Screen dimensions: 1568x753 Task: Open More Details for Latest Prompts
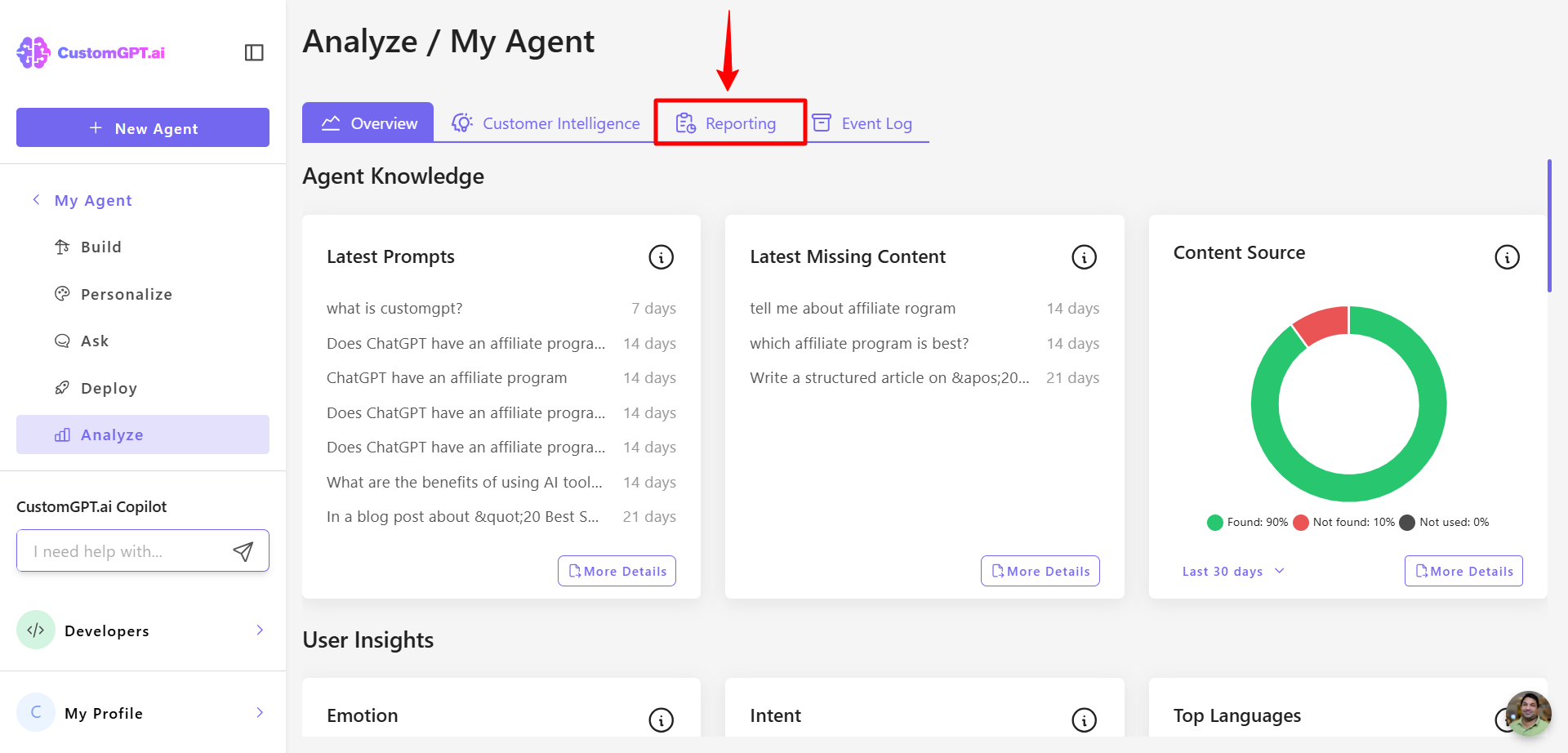point(617,571)
